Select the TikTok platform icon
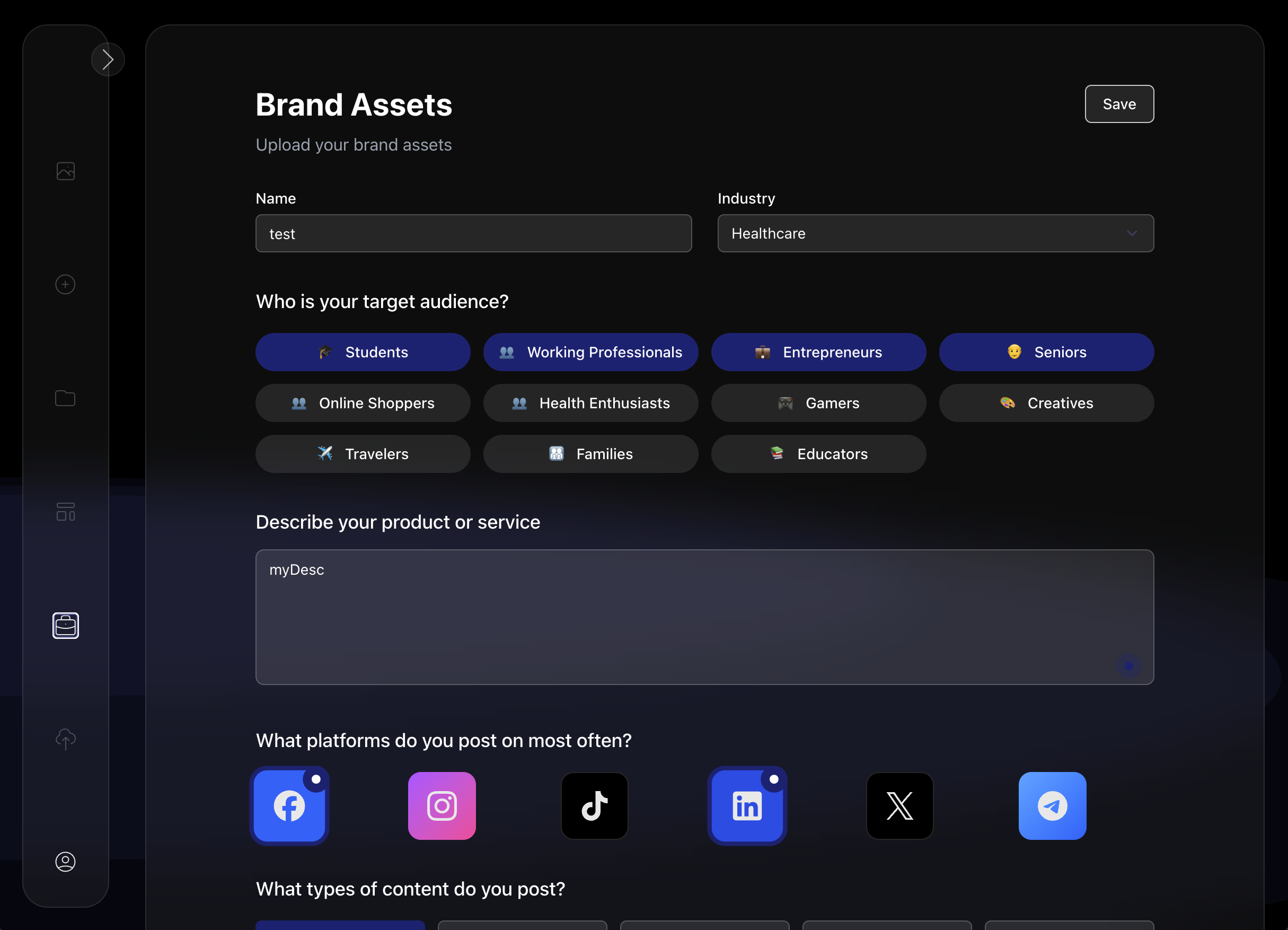Image resolution: width=1288 pixels, height=930 pixels. (x=595, y=805)
